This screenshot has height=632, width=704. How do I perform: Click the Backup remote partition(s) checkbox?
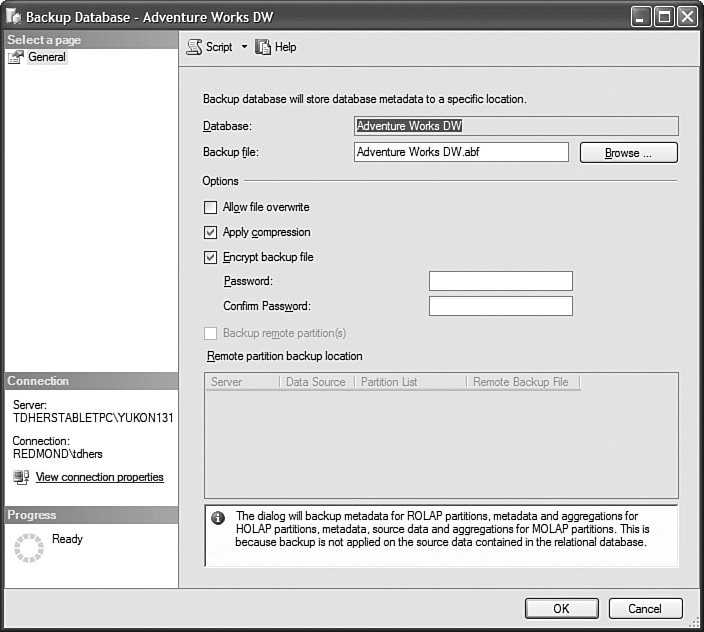tap(210, 334)
